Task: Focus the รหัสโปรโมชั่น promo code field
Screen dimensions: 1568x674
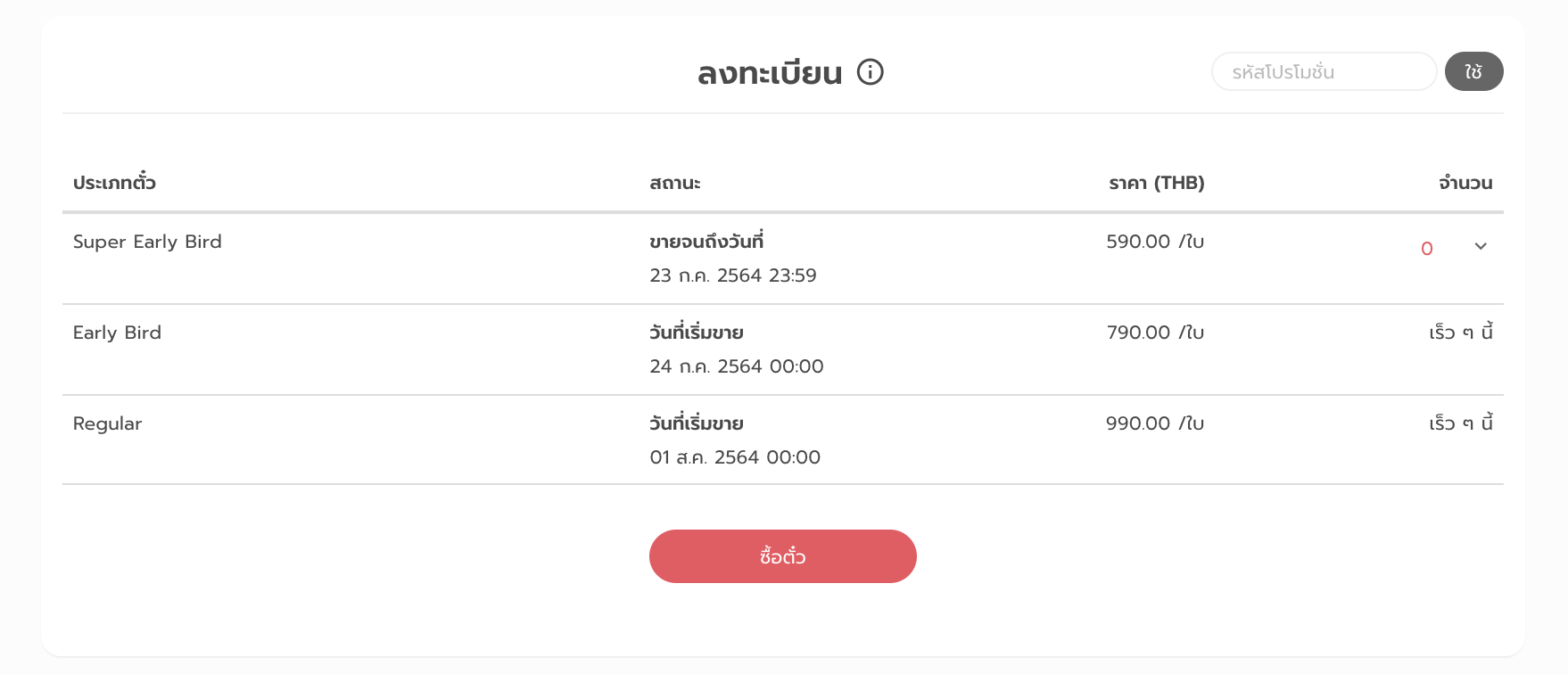Action: [1324, 71]
